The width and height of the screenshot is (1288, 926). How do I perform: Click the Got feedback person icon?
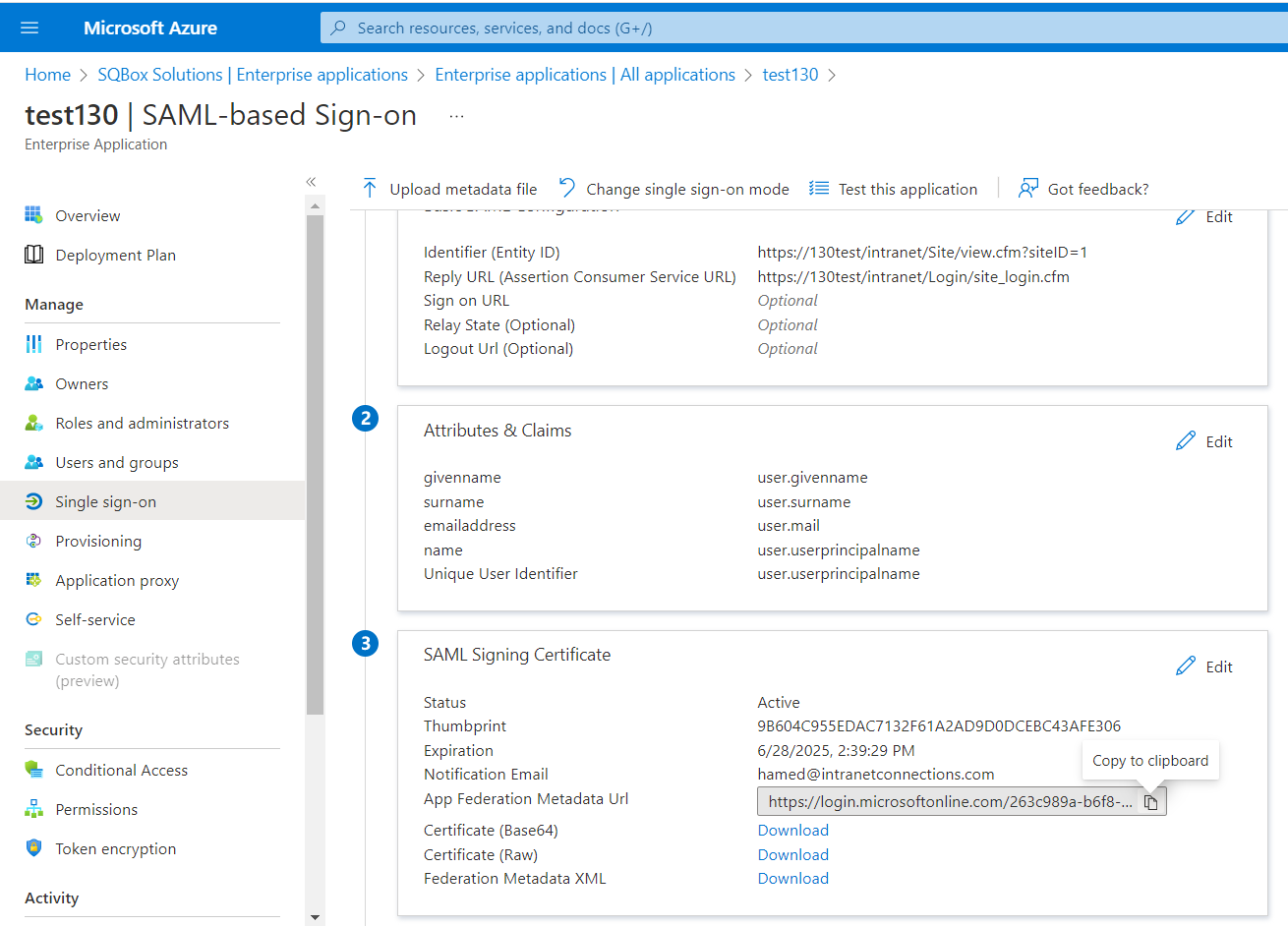pyautogui.click(x=1028, y=189)
